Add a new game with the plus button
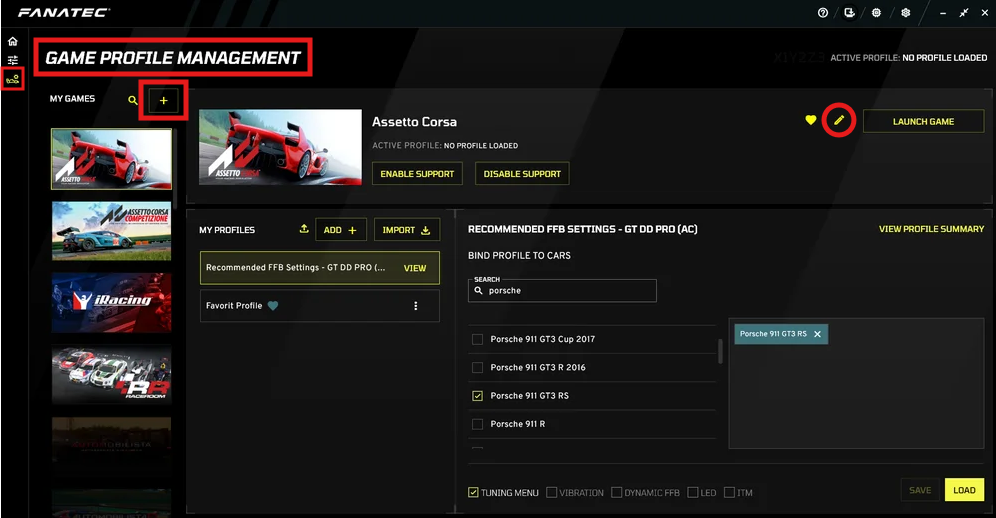The height and width of the screenshot is (518, 996). tap(163, 100)
